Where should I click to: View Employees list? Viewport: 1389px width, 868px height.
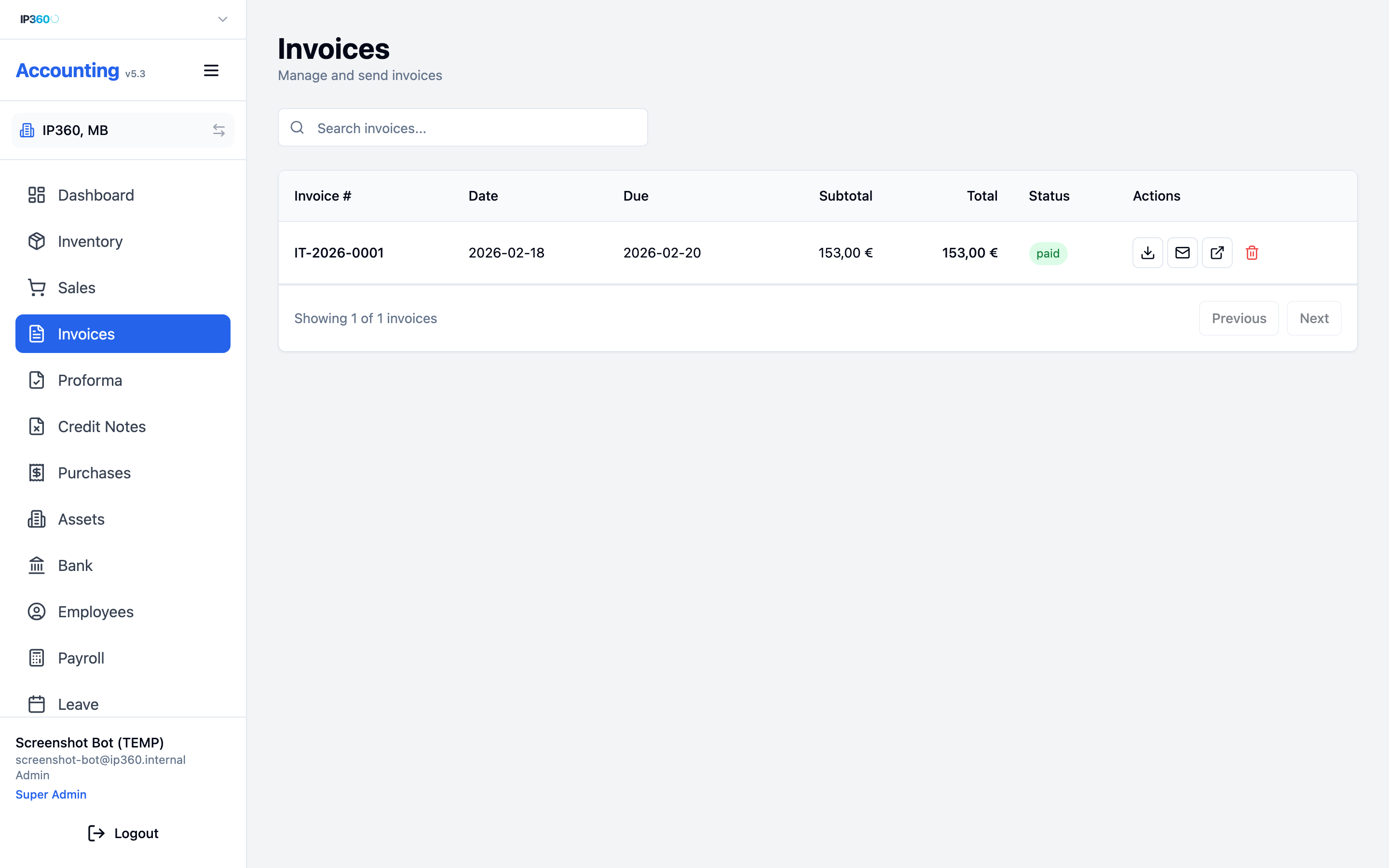coord(123,611)
